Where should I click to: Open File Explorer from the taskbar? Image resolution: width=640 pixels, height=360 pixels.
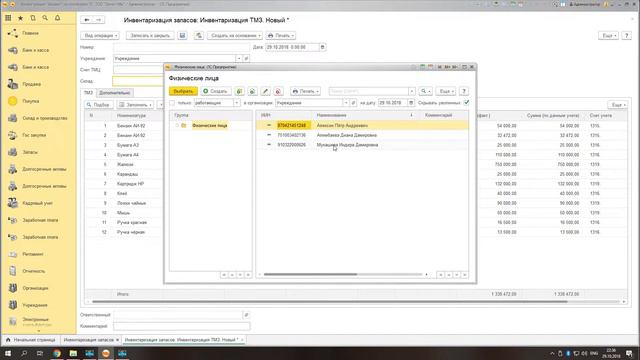[x=73, y=353]
